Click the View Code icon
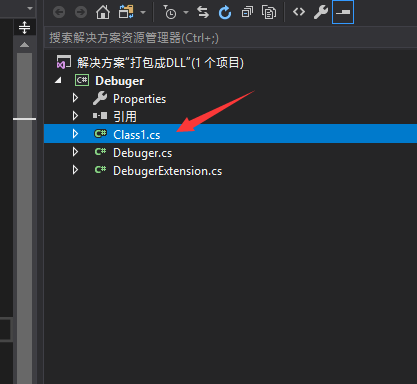417x384 pixels. pos(299,12)
